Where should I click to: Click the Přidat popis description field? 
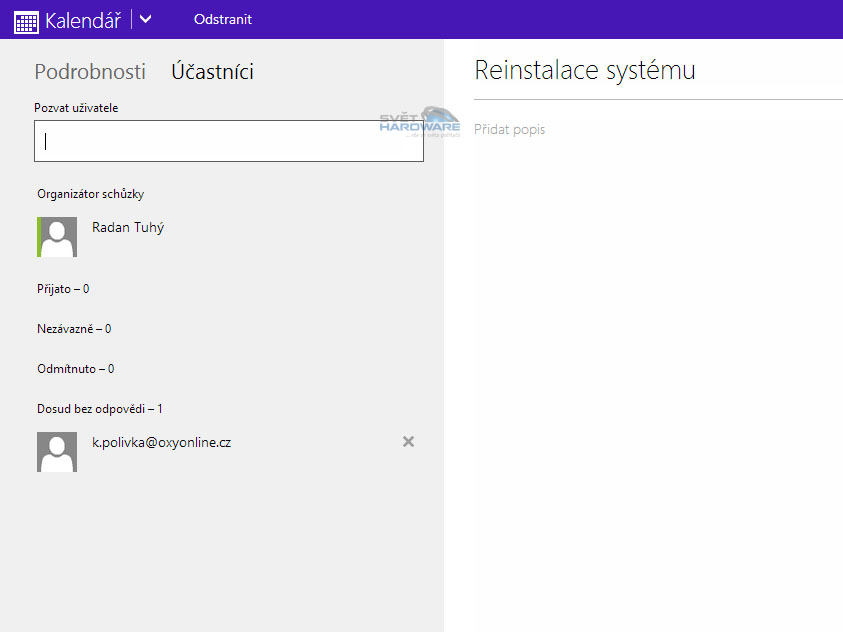pyautogui.click(x=510, y=130)
